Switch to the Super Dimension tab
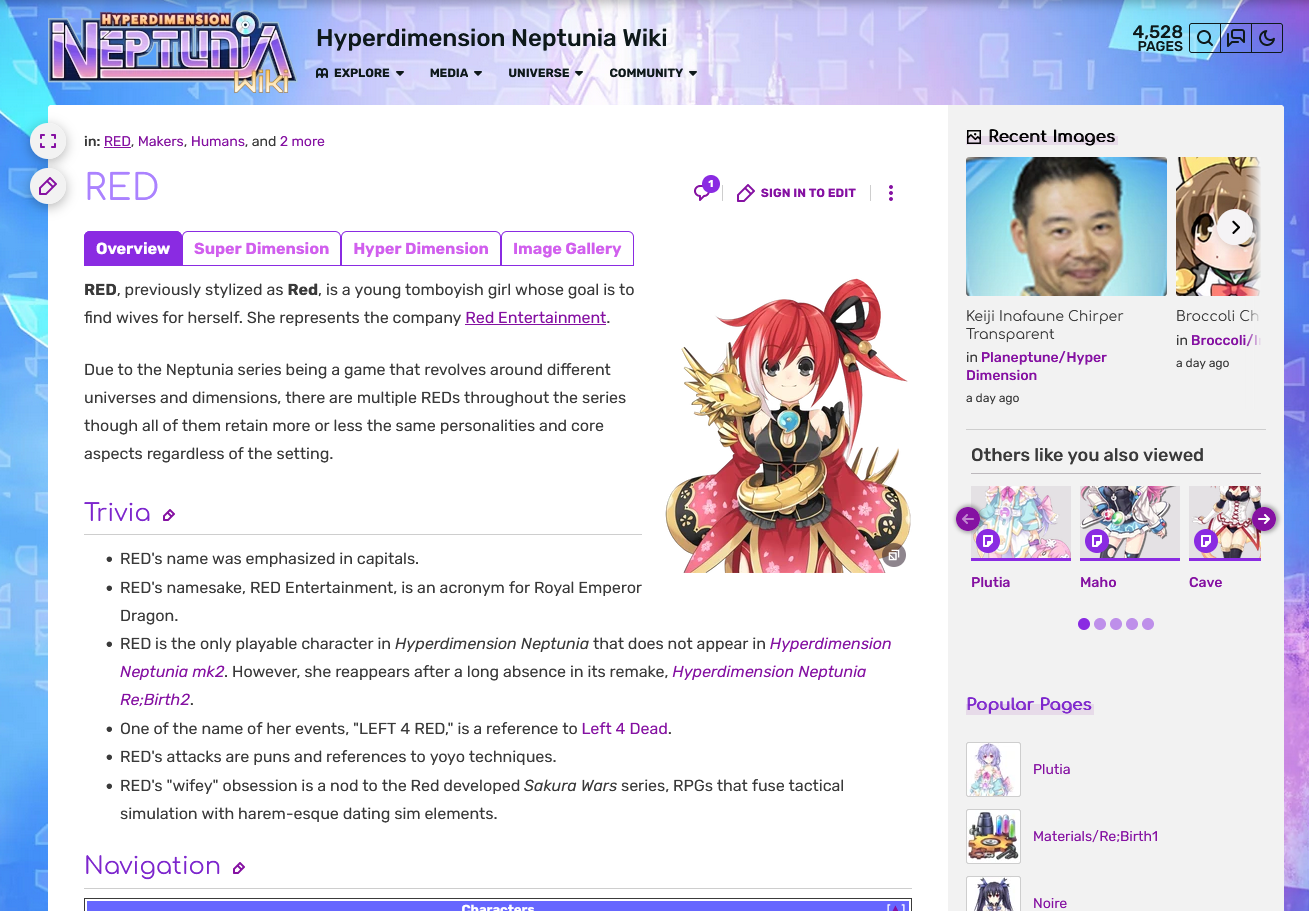 tap(261, 249)
